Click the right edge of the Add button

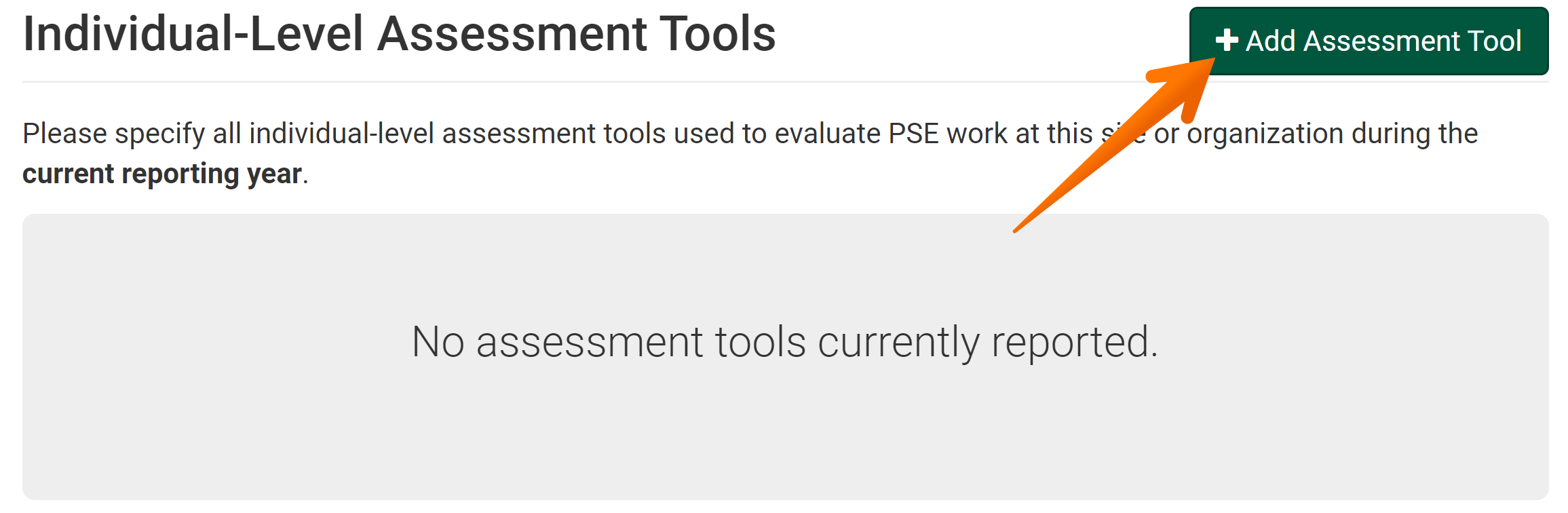tap(1540, 41)
